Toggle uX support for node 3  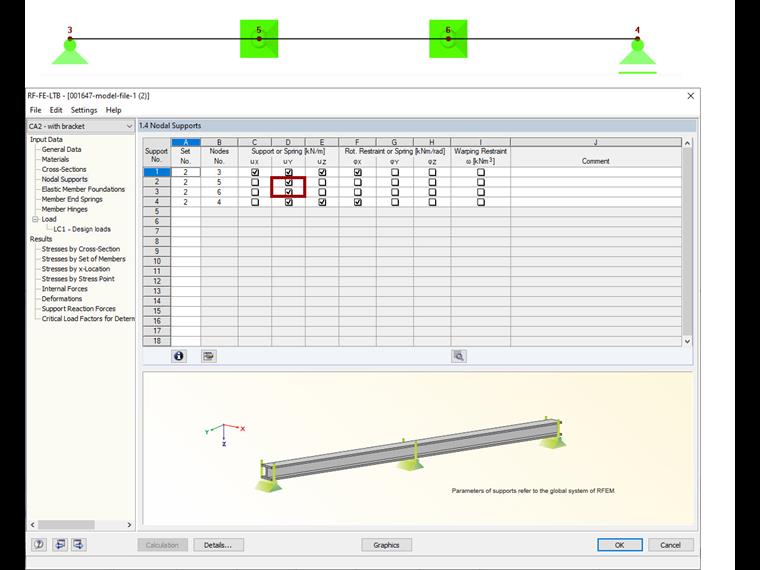coord(255,172)
